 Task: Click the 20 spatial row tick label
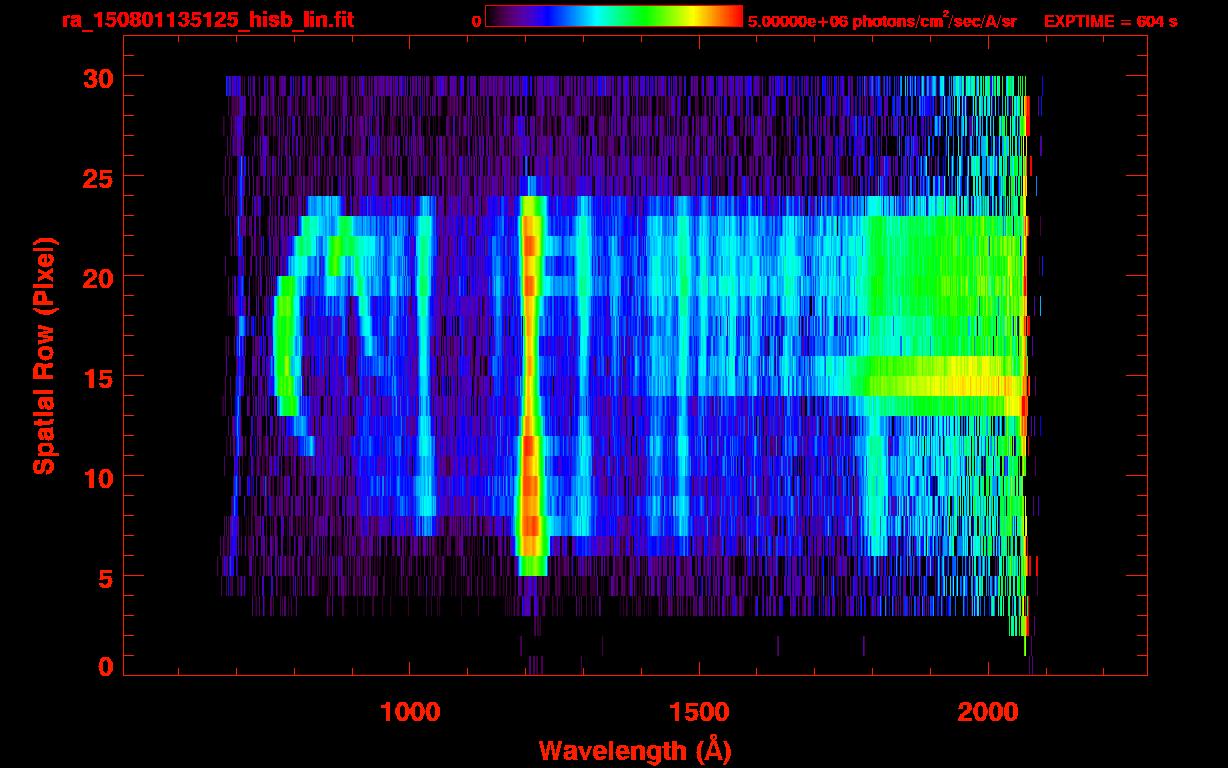click(x=100, y=277)
